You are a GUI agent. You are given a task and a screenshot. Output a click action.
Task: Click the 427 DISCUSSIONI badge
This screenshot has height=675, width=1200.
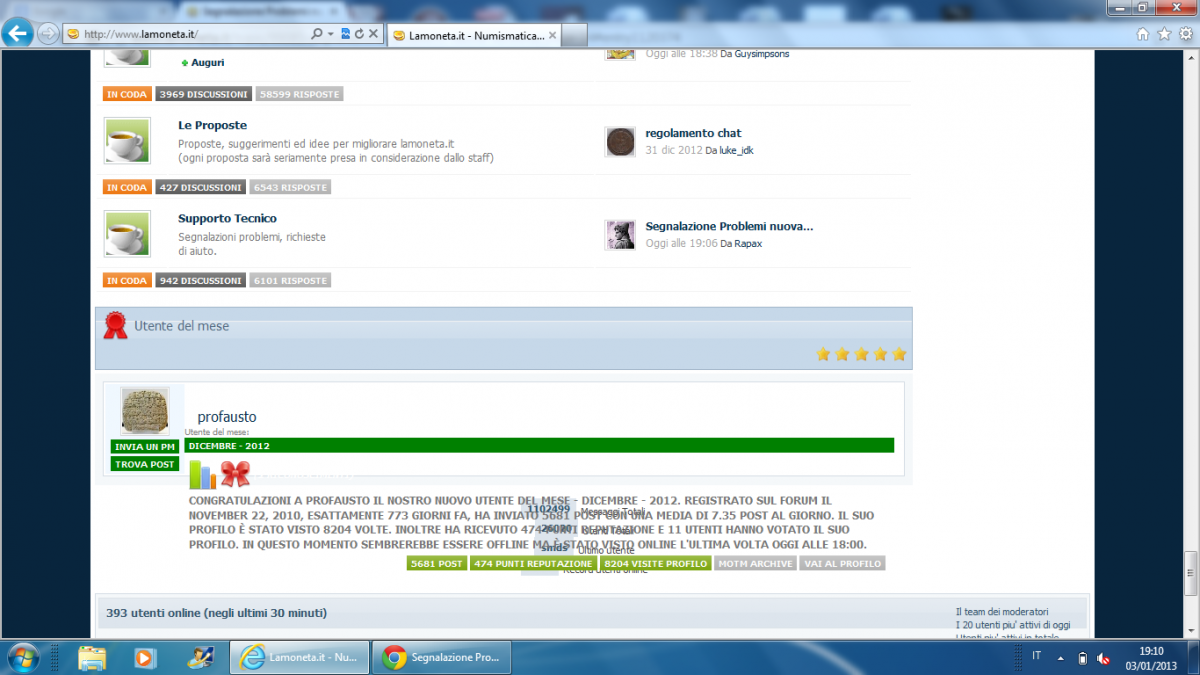[200, 187]
